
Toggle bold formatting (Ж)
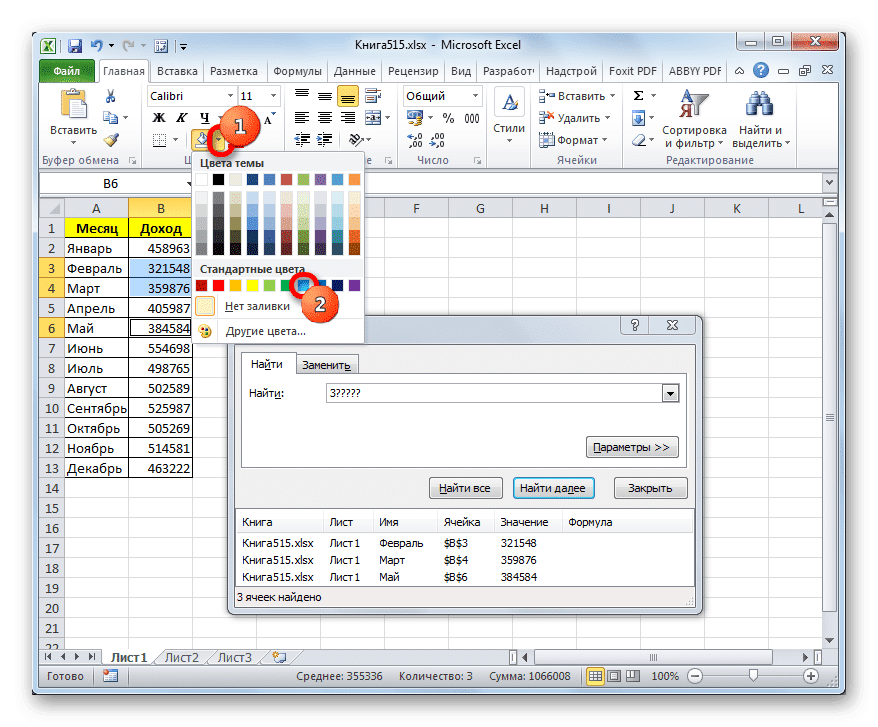tap(159, 118)
